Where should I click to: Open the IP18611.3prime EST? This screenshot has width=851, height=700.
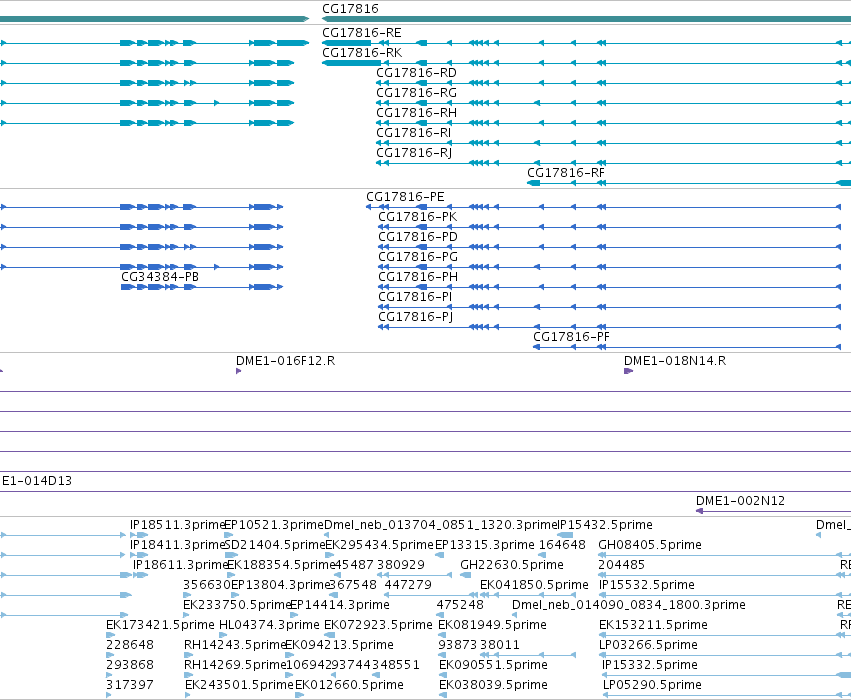pos(180,565)
